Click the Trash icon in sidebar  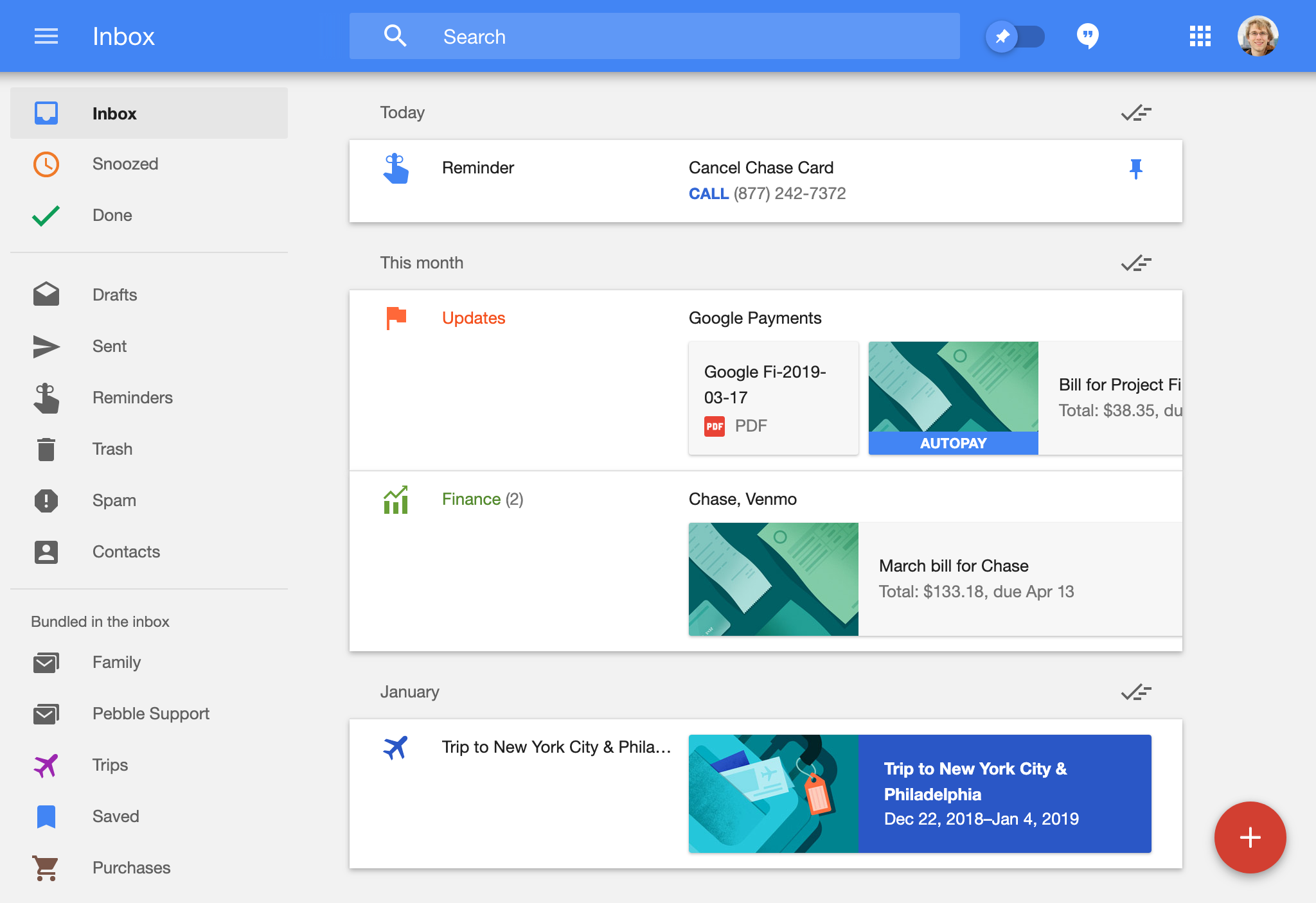45,448
